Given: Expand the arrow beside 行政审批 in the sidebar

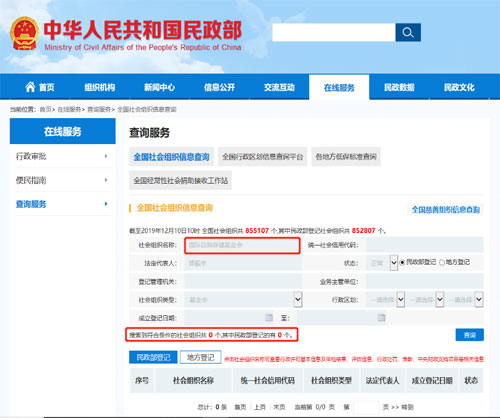Looking at the screenshot, I should coord(106,156).
